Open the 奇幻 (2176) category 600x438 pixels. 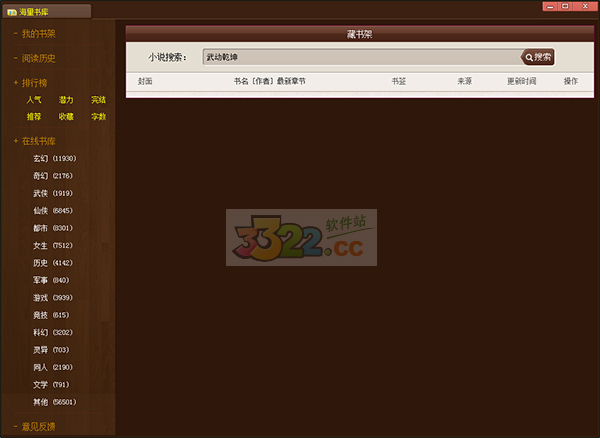(53, 176)
